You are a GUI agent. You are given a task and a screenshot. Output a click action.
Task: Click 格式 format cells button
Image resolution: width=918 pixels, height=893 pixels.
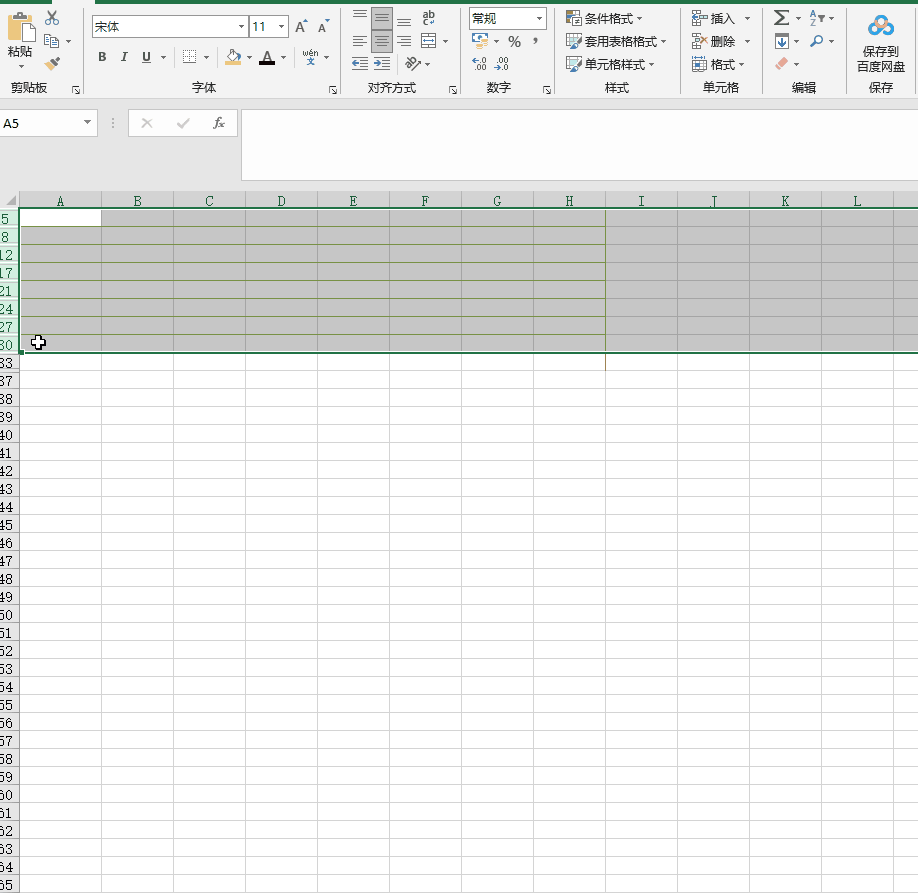tap(718, 64)
